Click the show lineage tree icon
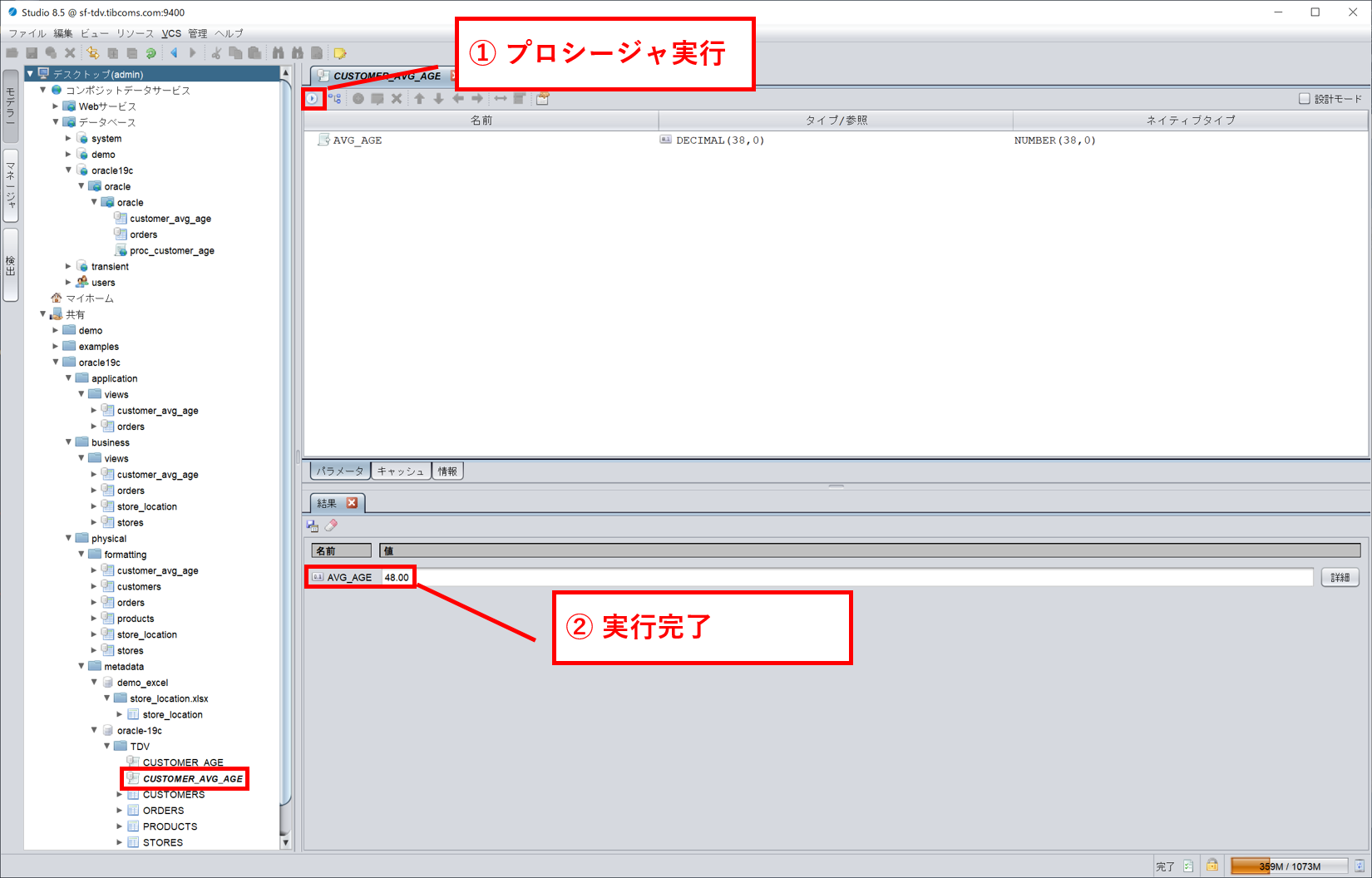 (x=334, y=99)
